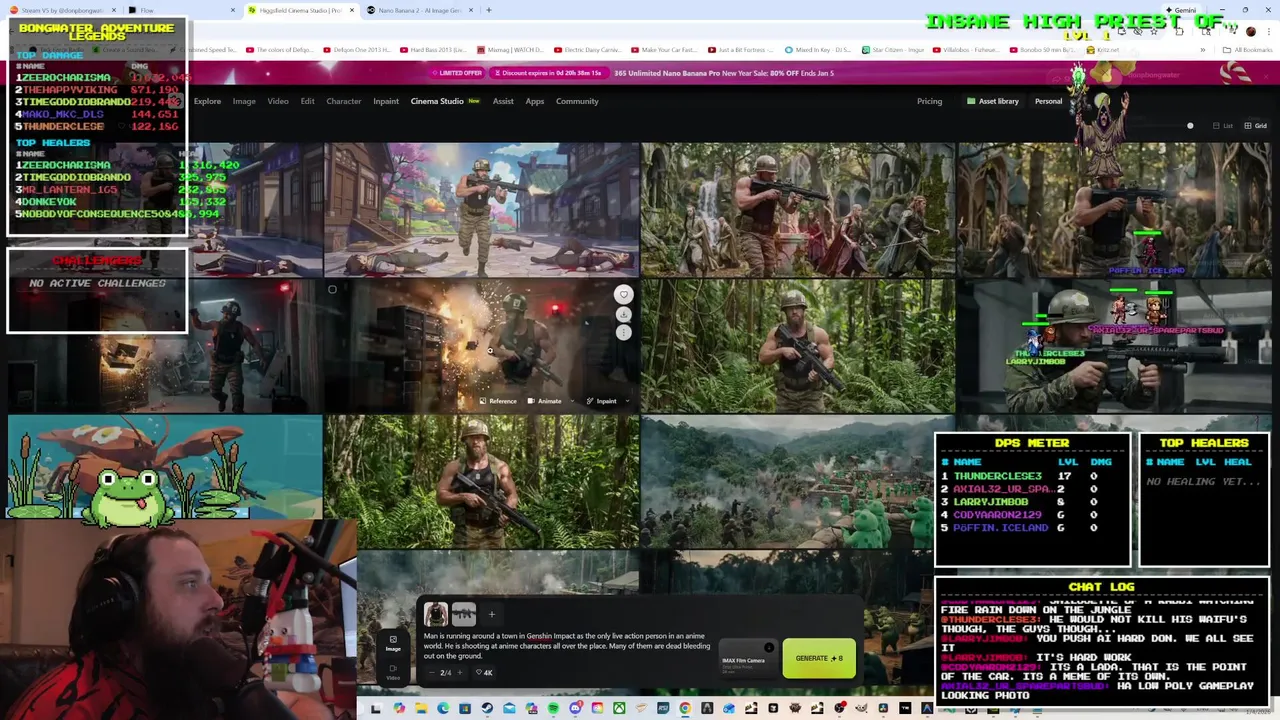The image size is (1280, 720).
Task: Expand the Inpaint dropdown arrow
Action: pyautogui.click(x=627, y=401)
